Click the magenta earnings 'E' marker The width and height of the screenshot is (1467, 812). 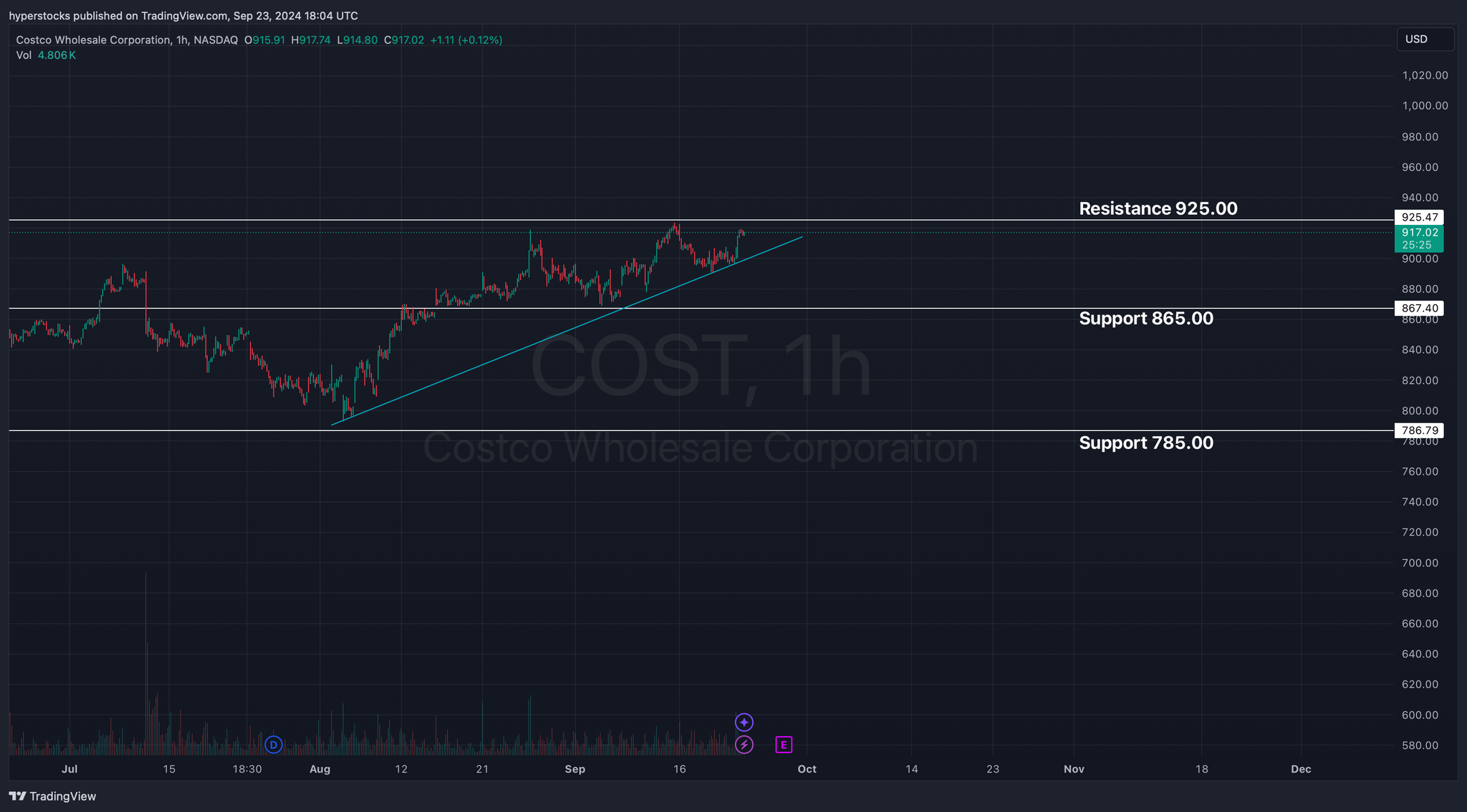pos(784,745)
